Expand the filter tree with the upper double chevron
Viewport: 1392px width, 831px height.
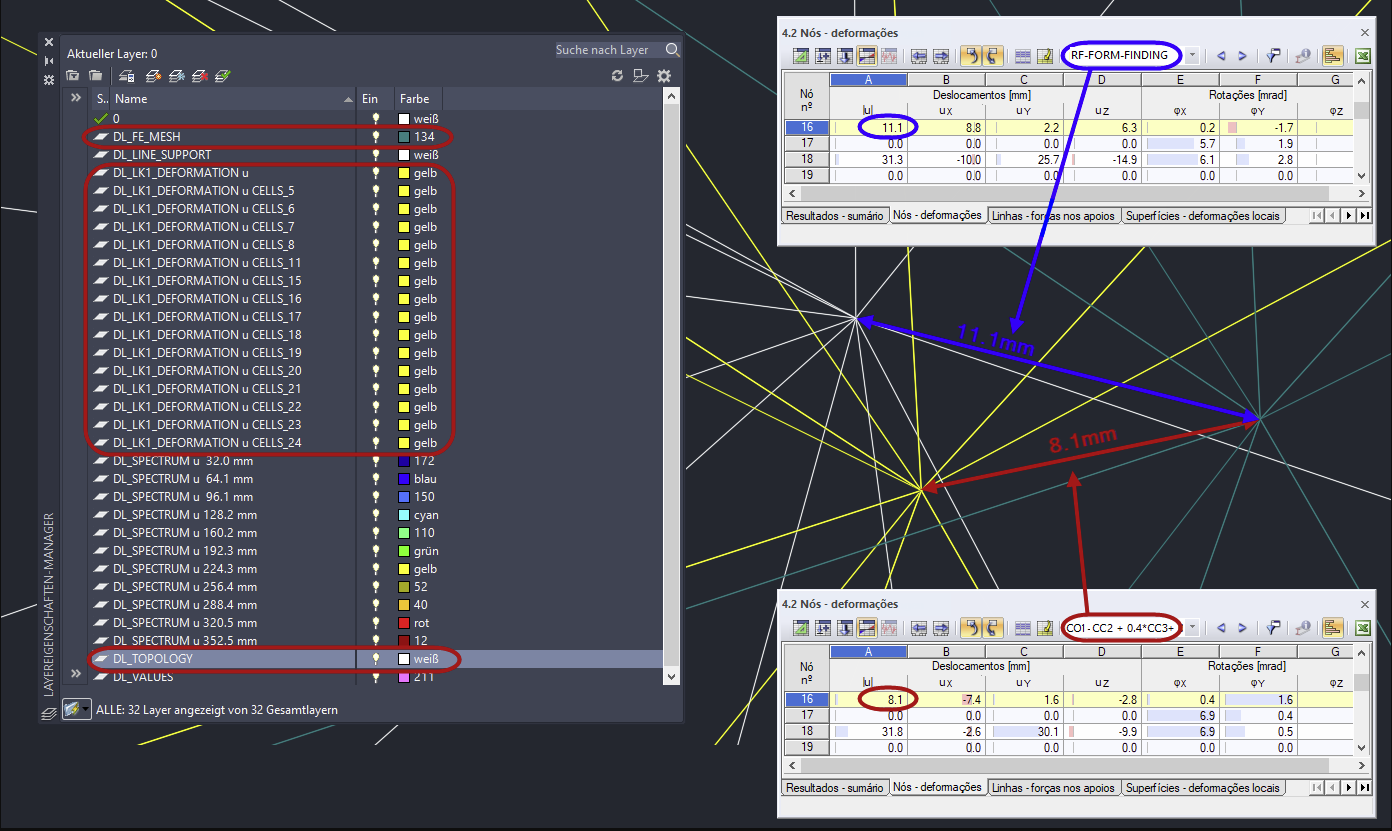pyautogui.click(x=76, y=98)
